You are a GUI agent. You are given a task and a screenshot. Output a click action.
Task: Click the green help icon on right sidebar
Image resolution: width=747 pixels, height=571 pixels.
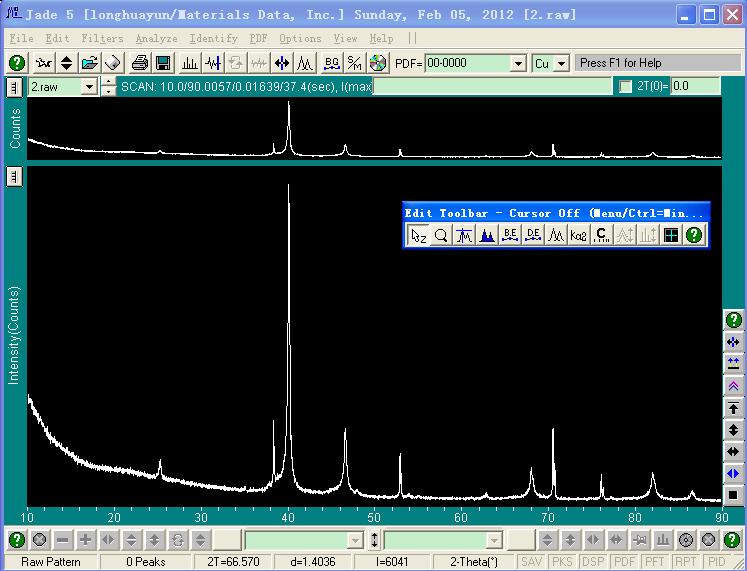click(733, 320)
